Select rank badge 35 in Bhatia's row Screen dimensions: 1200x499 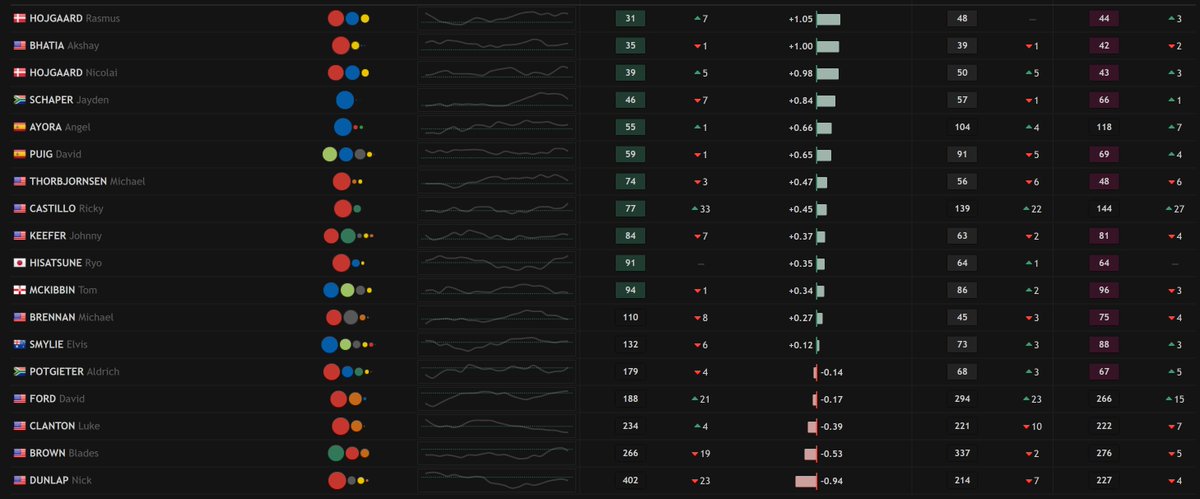click(x=630, y=46)
